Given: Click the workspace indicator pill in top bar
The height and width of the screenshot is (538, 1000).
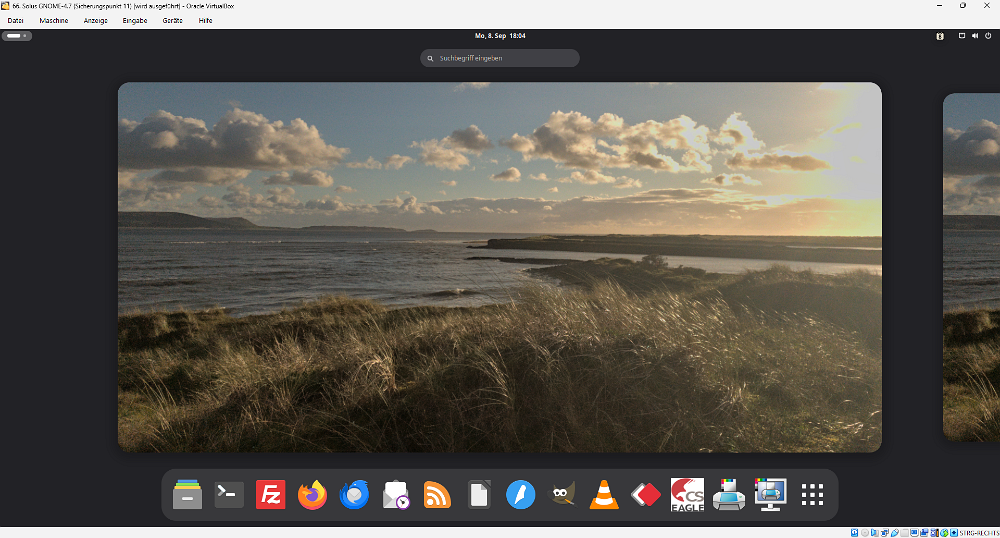Looking at the screenshot, I should (x=17, y=36).
